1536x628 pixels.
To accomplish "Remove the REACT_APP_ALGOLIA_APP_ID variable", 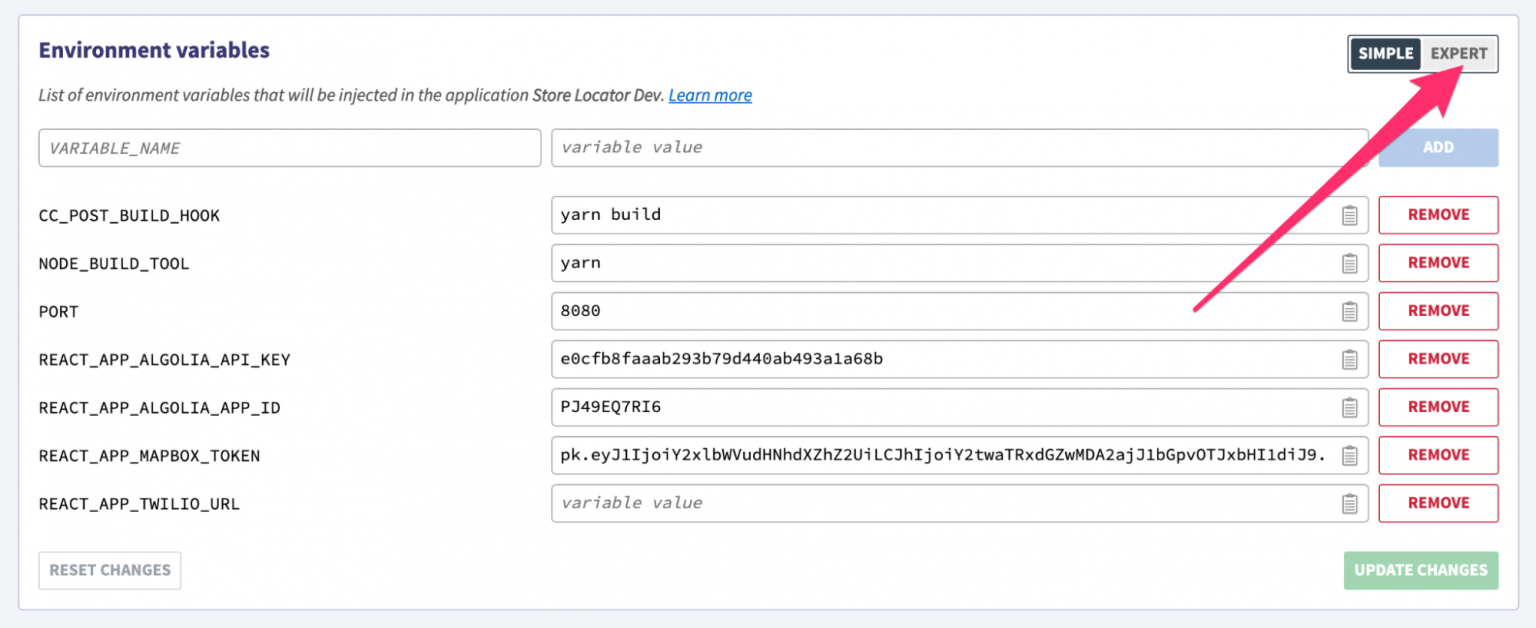I will 1438,407.
